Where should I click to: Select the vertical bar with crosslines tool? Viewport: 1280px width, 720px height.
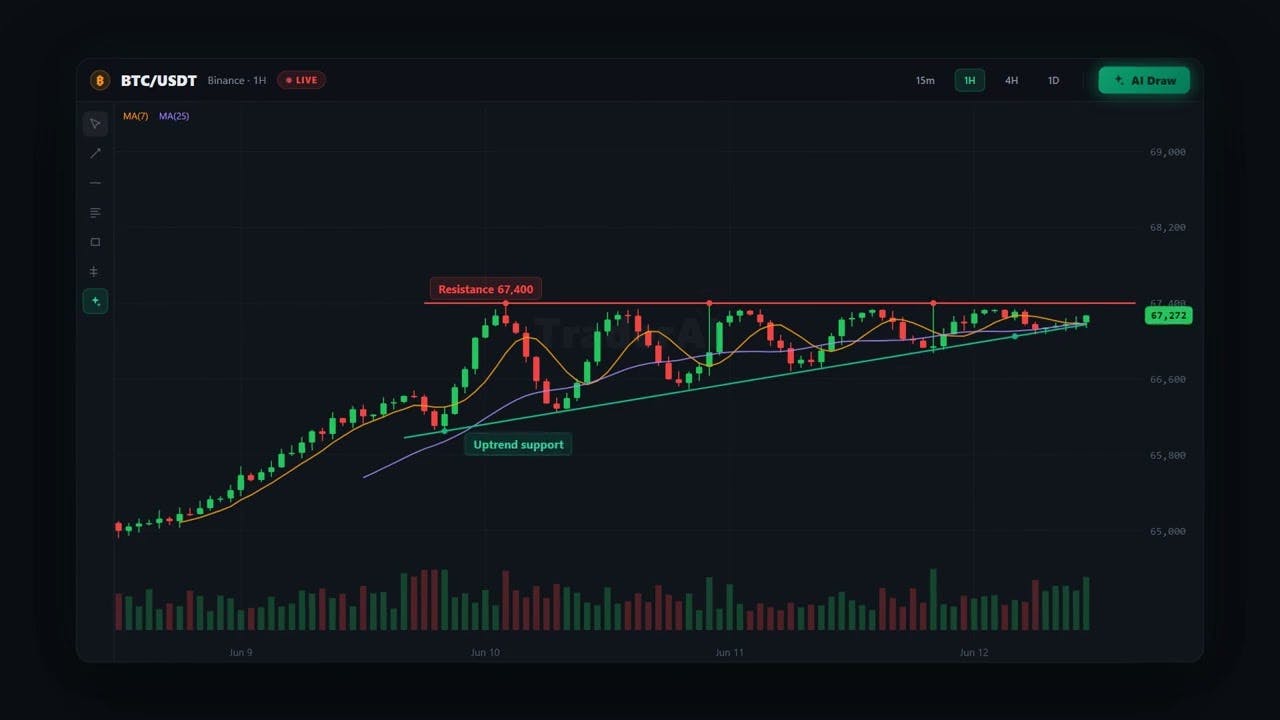95,272
